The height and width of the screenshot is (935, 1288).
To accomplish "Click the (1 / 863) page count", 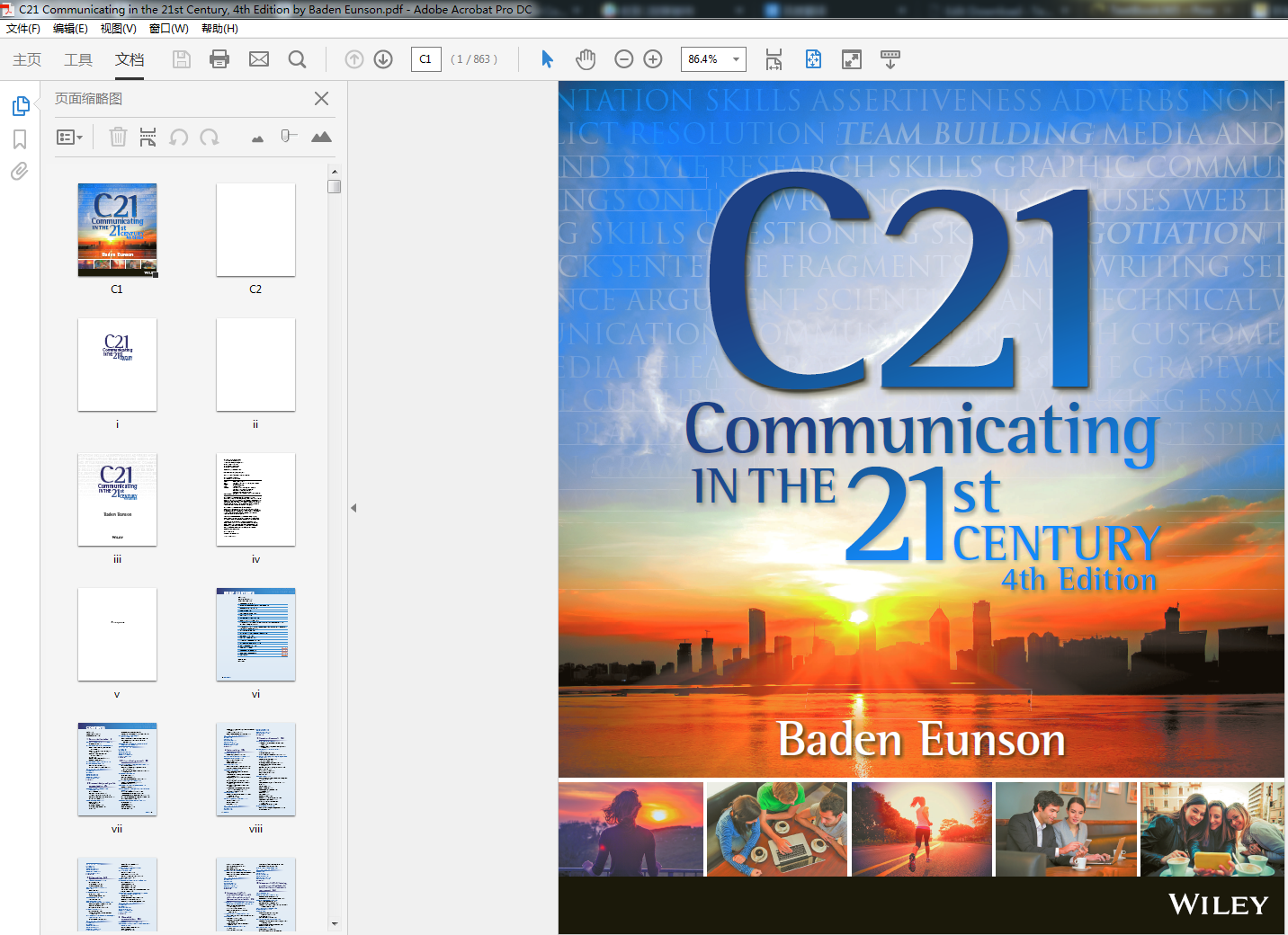I will tap(474, 59).
